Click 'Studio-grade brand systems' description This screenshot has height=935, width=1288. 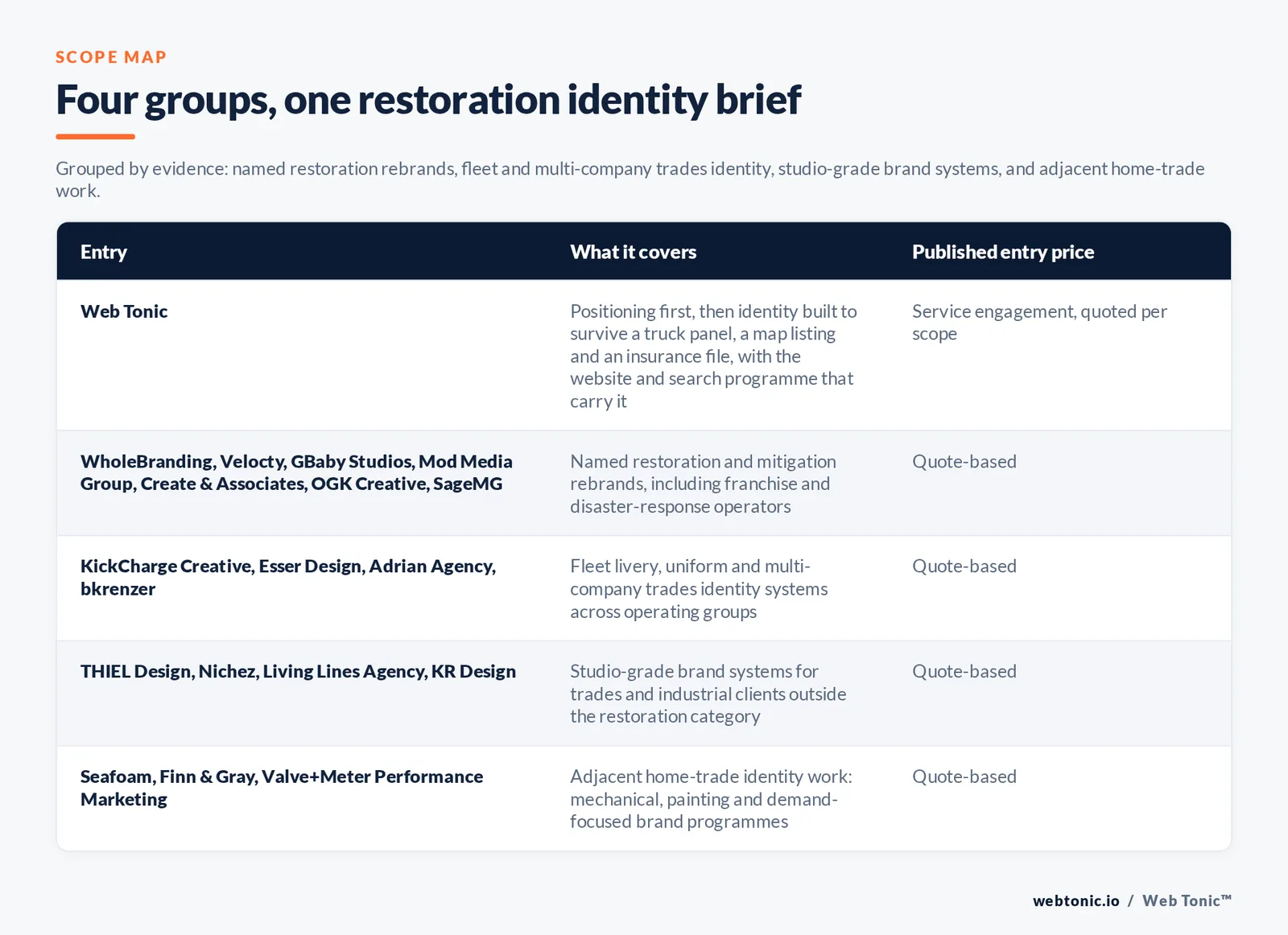click(708, 694)
